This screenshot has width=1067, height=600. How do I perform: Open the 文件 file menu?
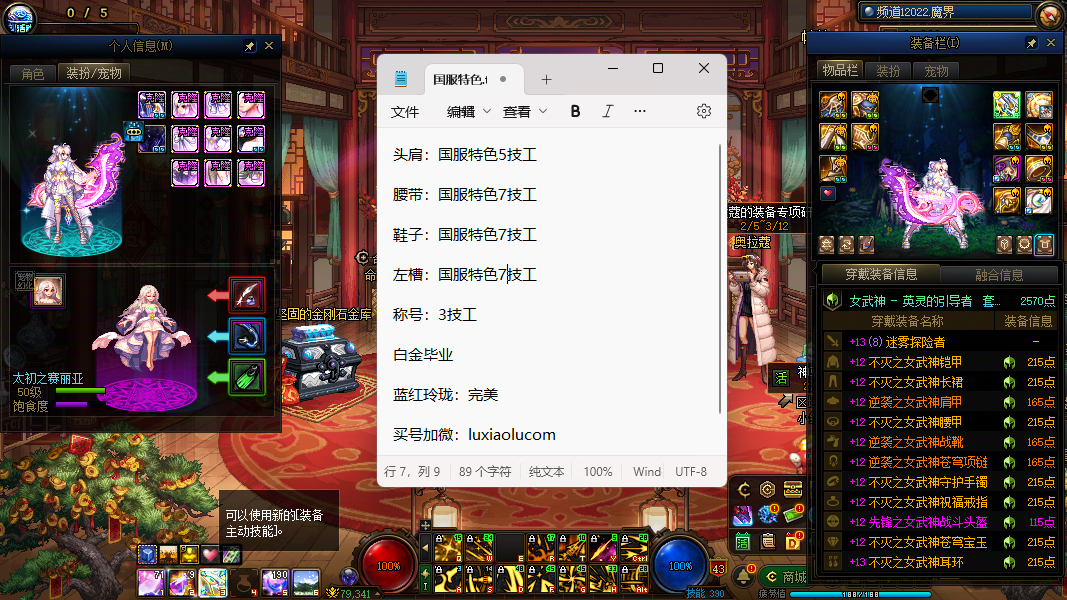(405, 111)
